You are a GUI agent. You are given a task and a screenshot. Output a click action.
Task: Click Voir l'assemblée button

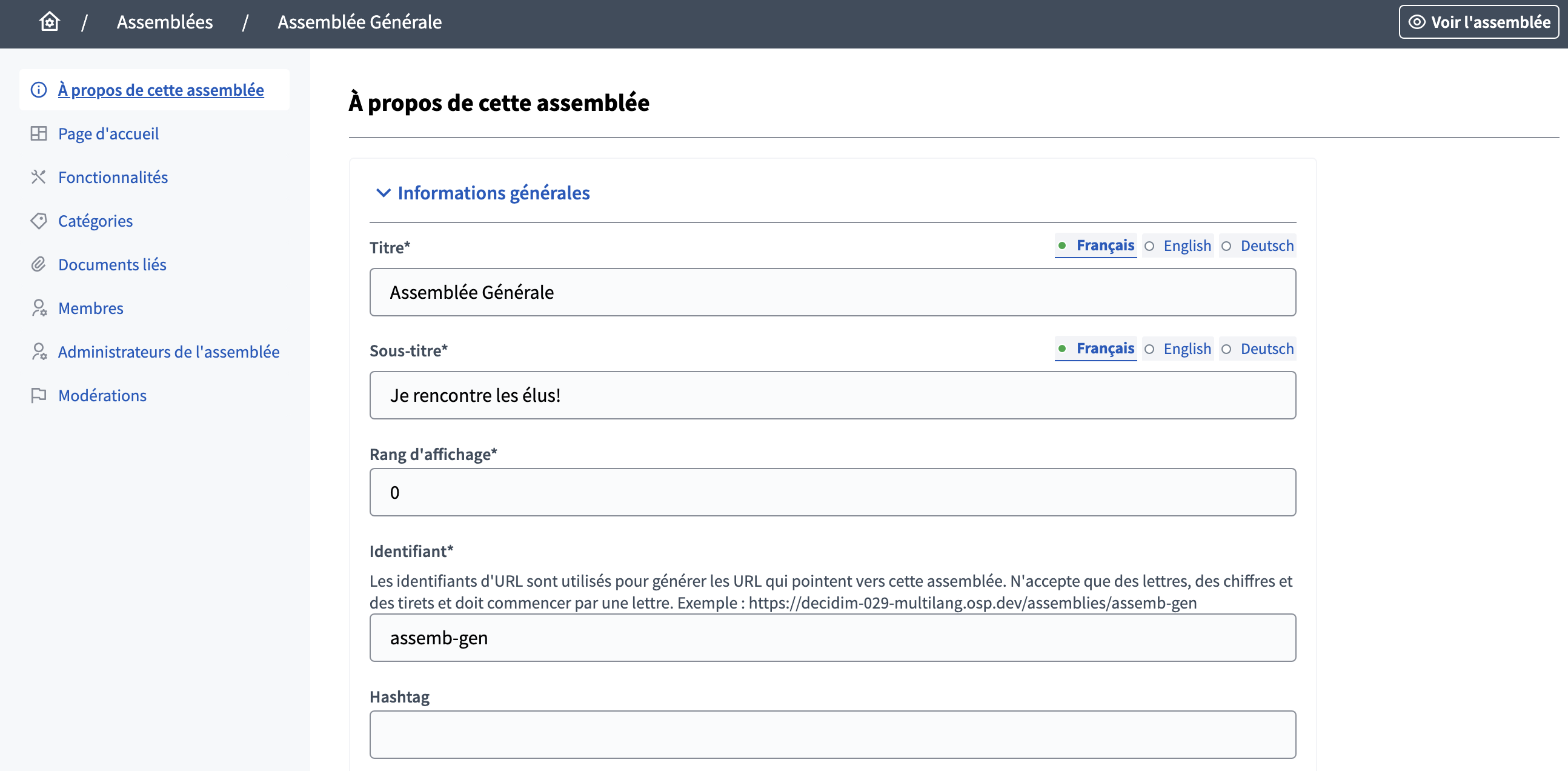tap(1478, 22)
